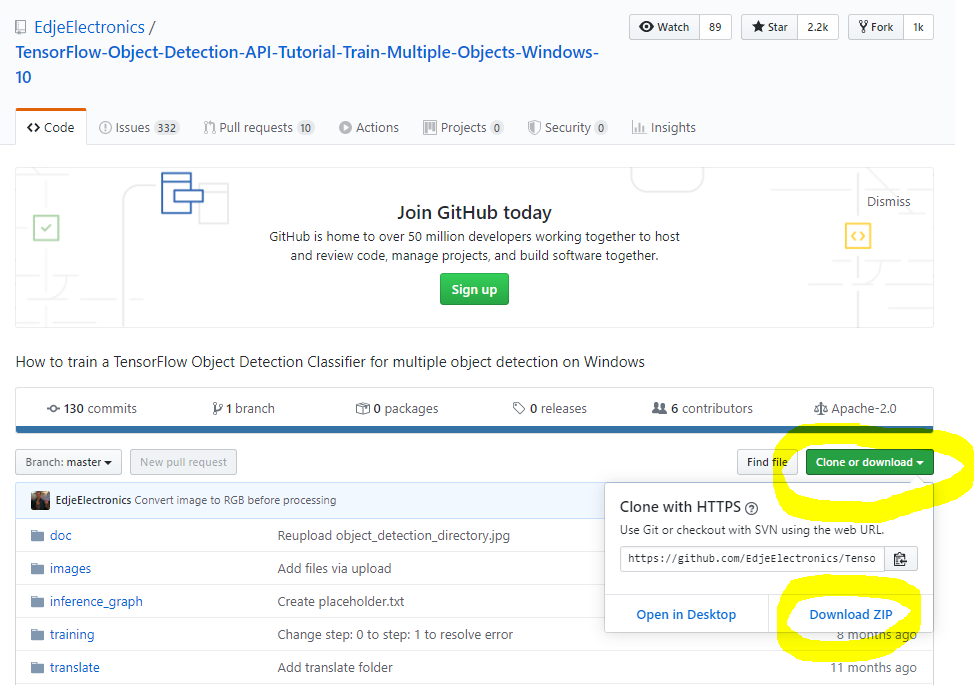Open the translate folder
974x685 pixels.
[x=75, y=668]
